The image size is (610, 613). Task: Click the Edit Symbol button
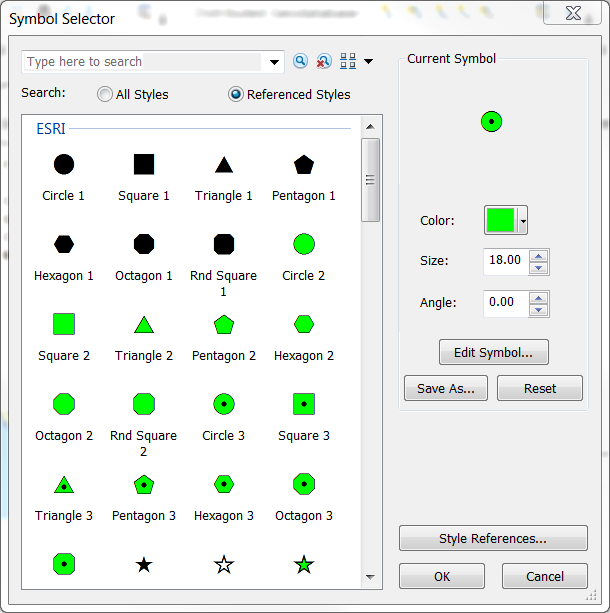click(494, 352)
